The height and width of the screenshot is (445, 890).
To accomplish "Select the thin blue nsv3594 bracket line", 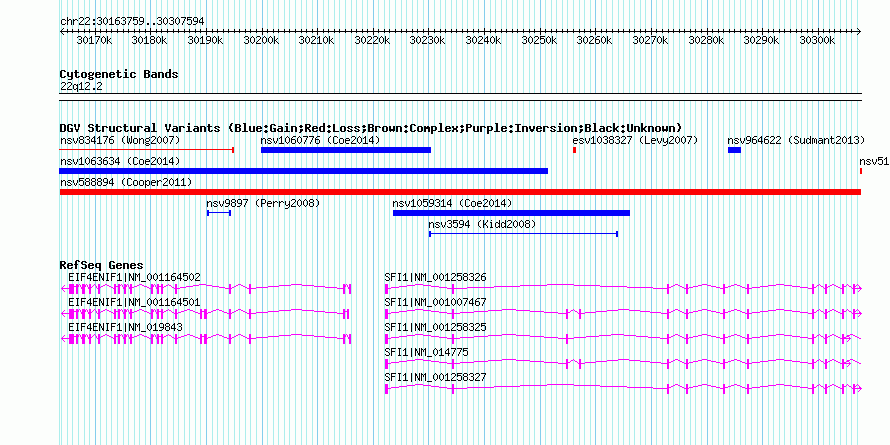I will pyautogui.click(x=523, y=234).
